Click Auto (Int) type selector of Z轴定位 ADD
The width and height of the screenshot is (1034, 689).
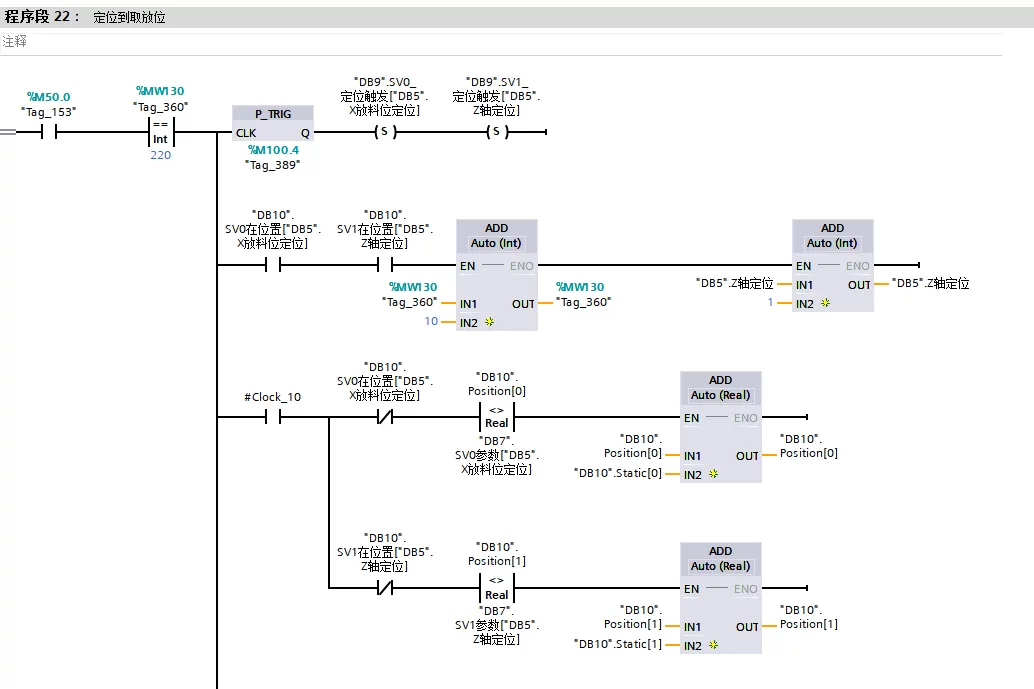tap(833, 243)
